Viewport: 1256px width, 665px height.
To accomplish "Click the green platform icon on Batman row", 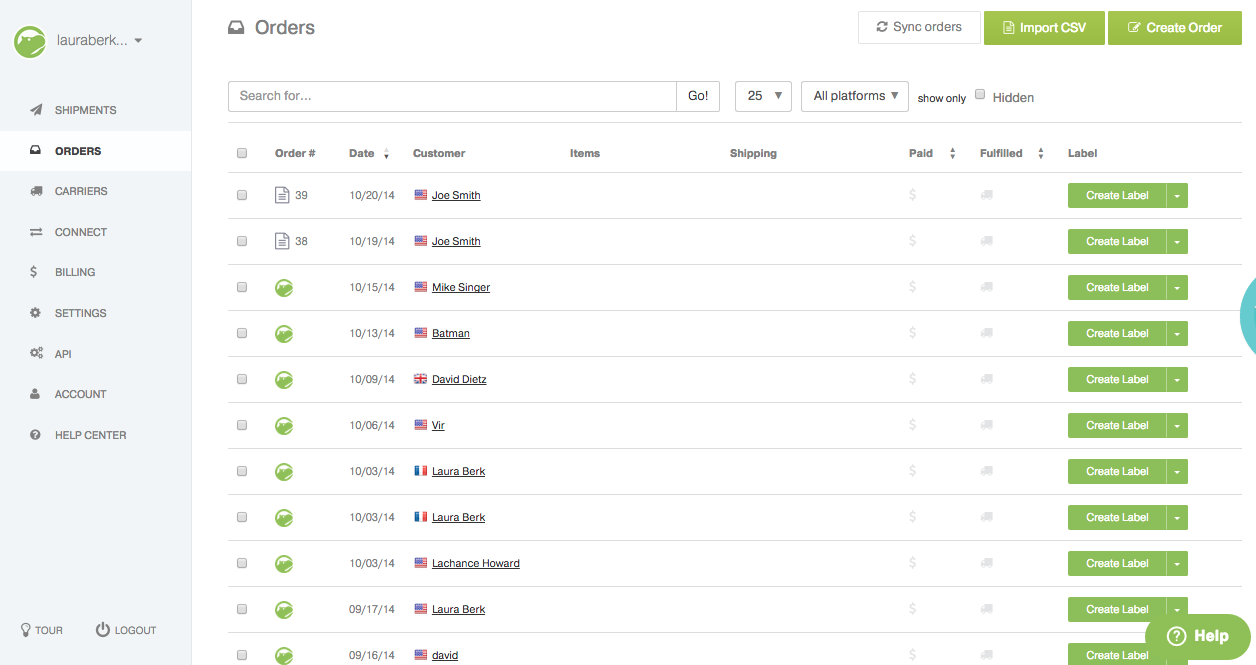I will [284, 334].
